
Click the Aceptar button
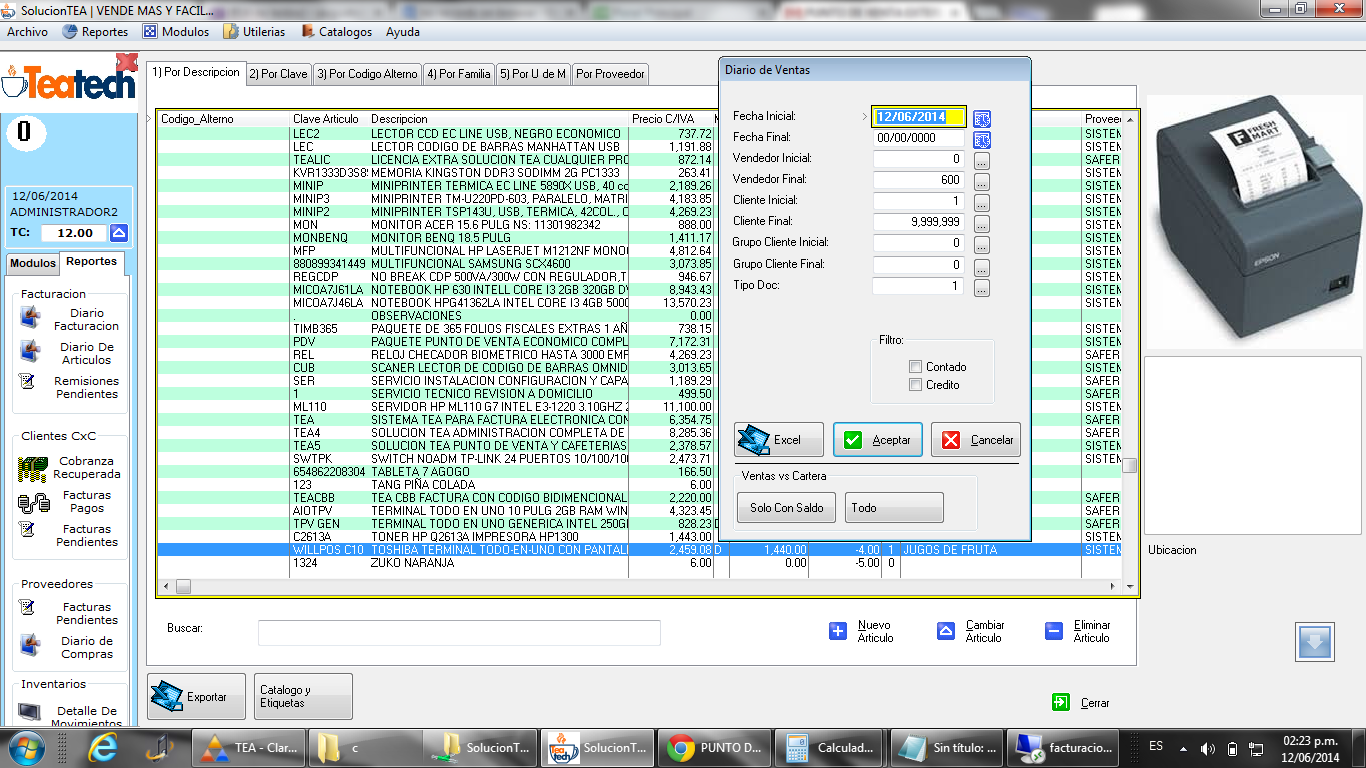(x=877, y=439)
